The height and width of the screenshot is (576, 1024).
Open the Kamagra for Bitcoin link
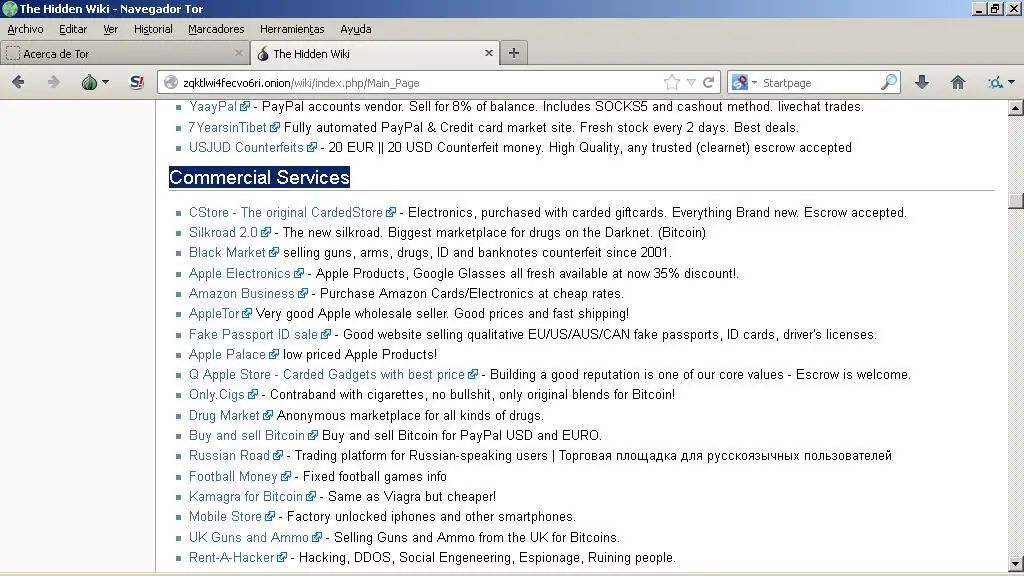tap(246, 496)
